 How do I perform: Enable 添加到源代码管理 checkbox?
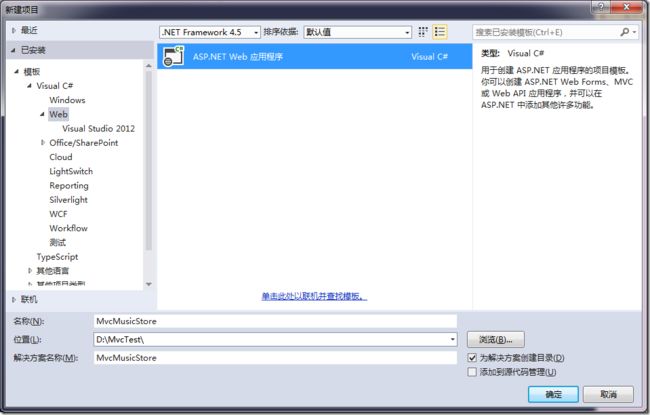tap(472, 372)
